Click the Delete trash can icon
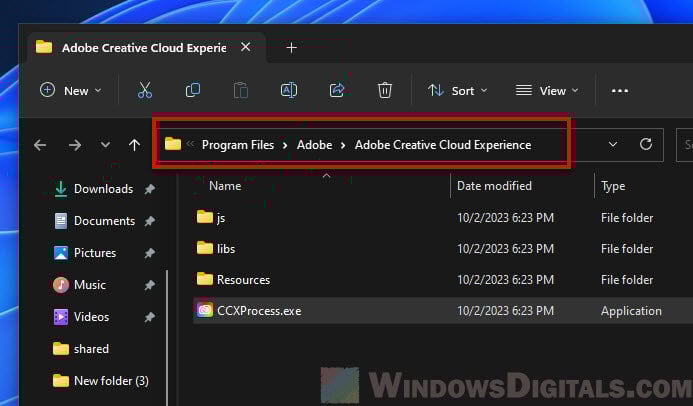Viewport: 693px width, 406px height. 385,90
